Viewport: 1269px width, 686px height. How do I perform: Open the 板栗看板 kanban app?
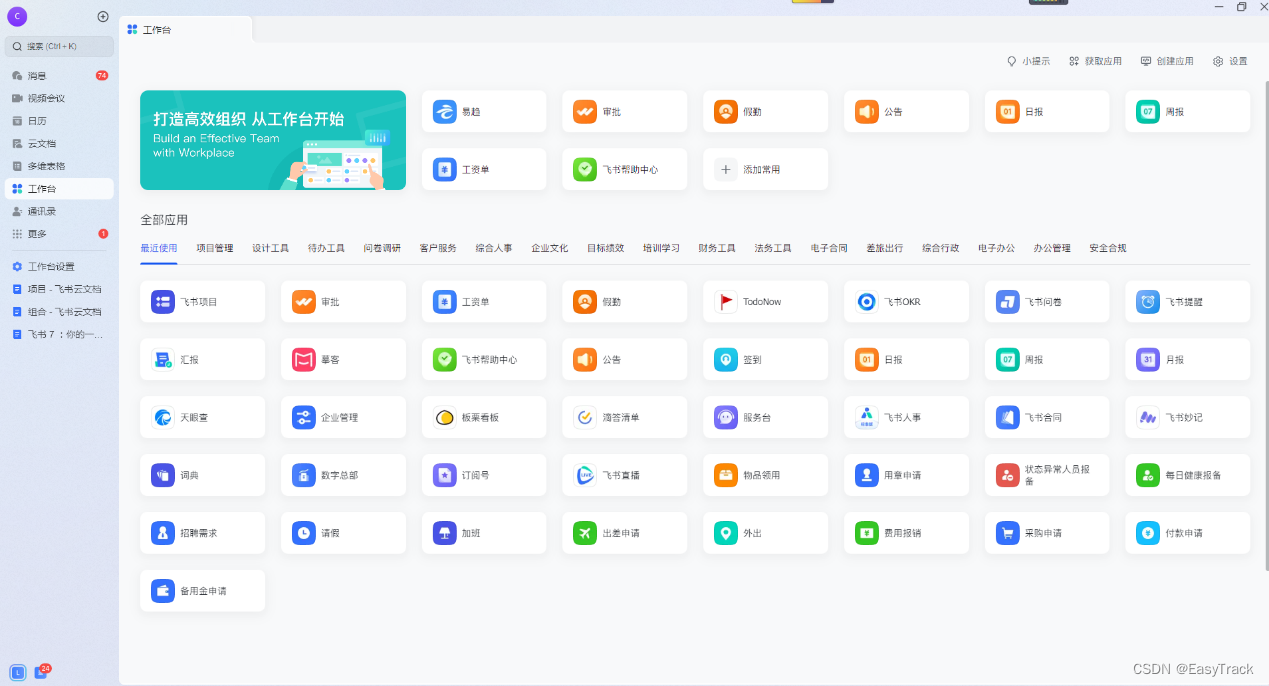point(484,417)
